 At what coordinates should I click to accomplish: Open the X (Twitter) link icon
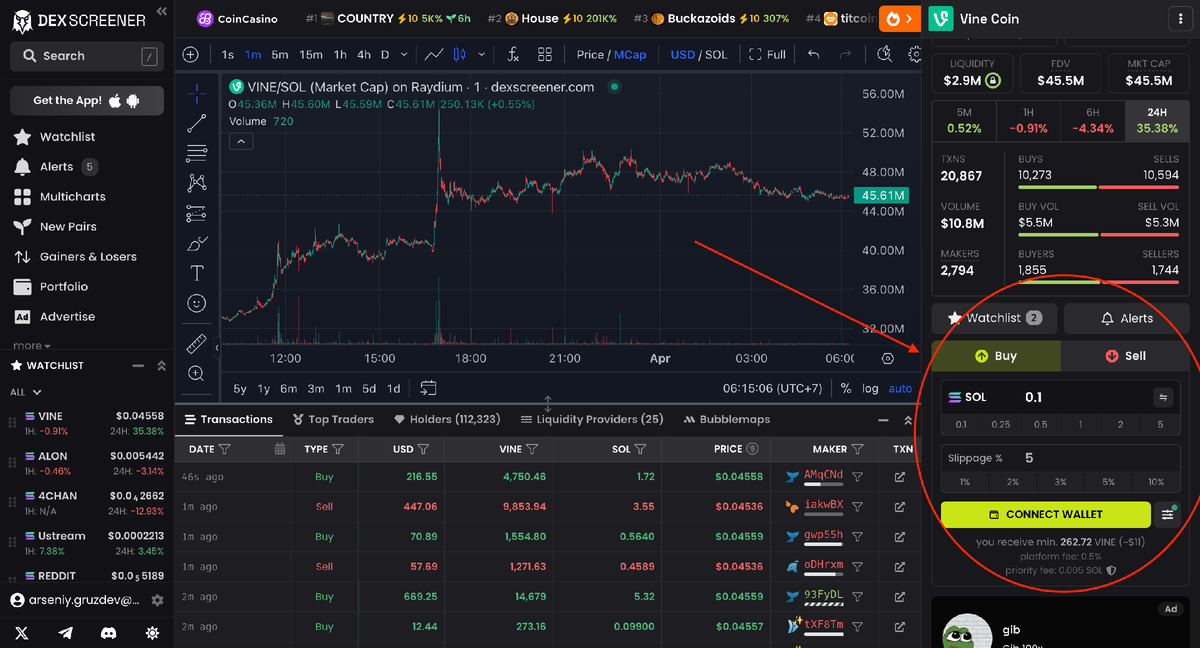(22, 633)
